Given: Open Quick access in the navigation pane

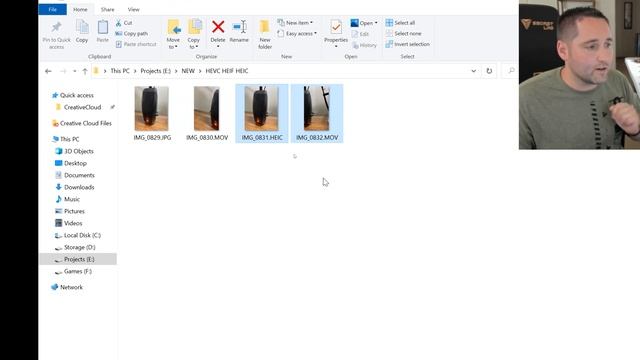Looking at the screenshot, I should [77, 95].
